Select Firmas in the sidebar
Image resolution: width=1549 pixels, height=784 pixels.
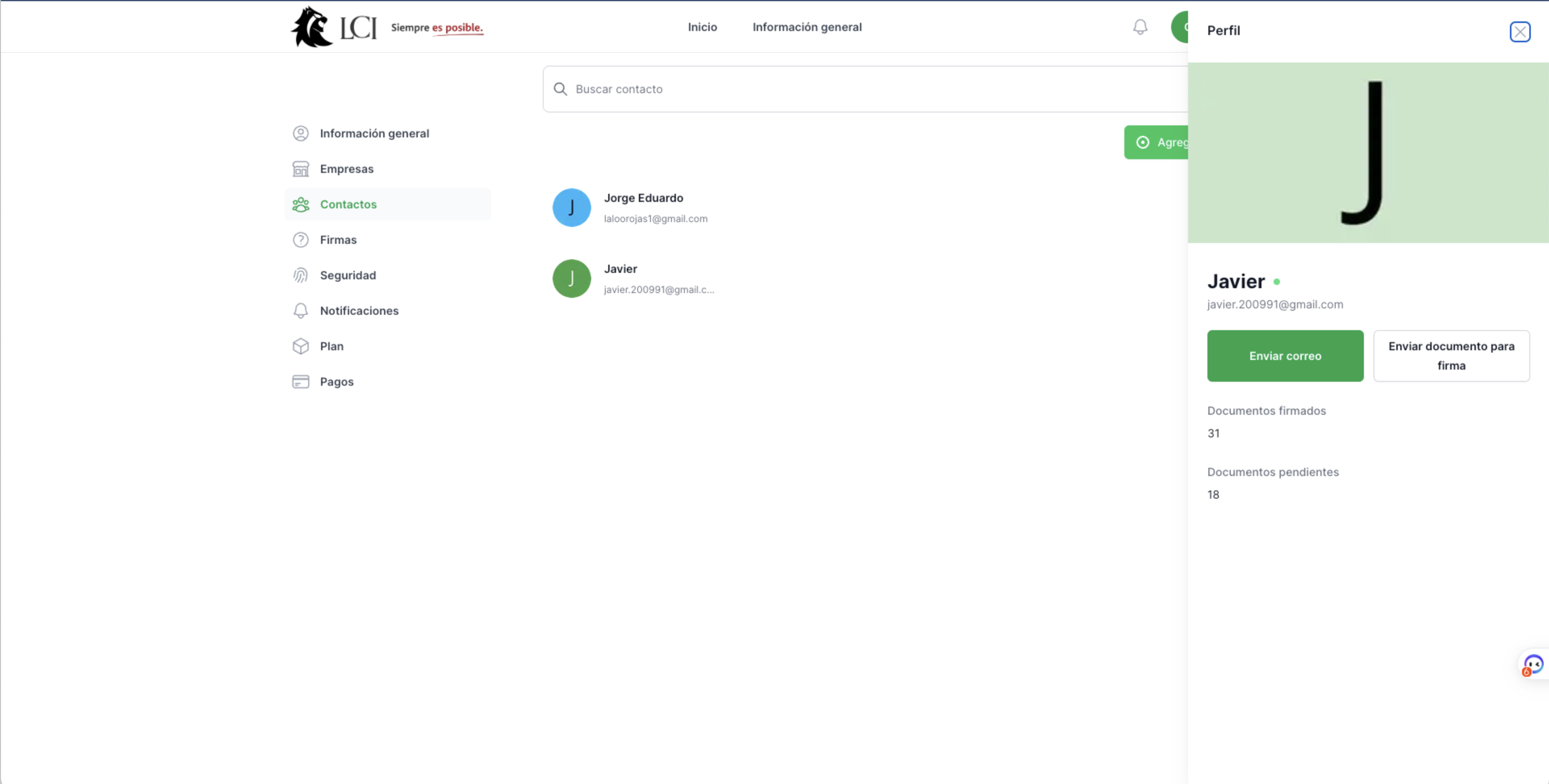tap(338, 240)
